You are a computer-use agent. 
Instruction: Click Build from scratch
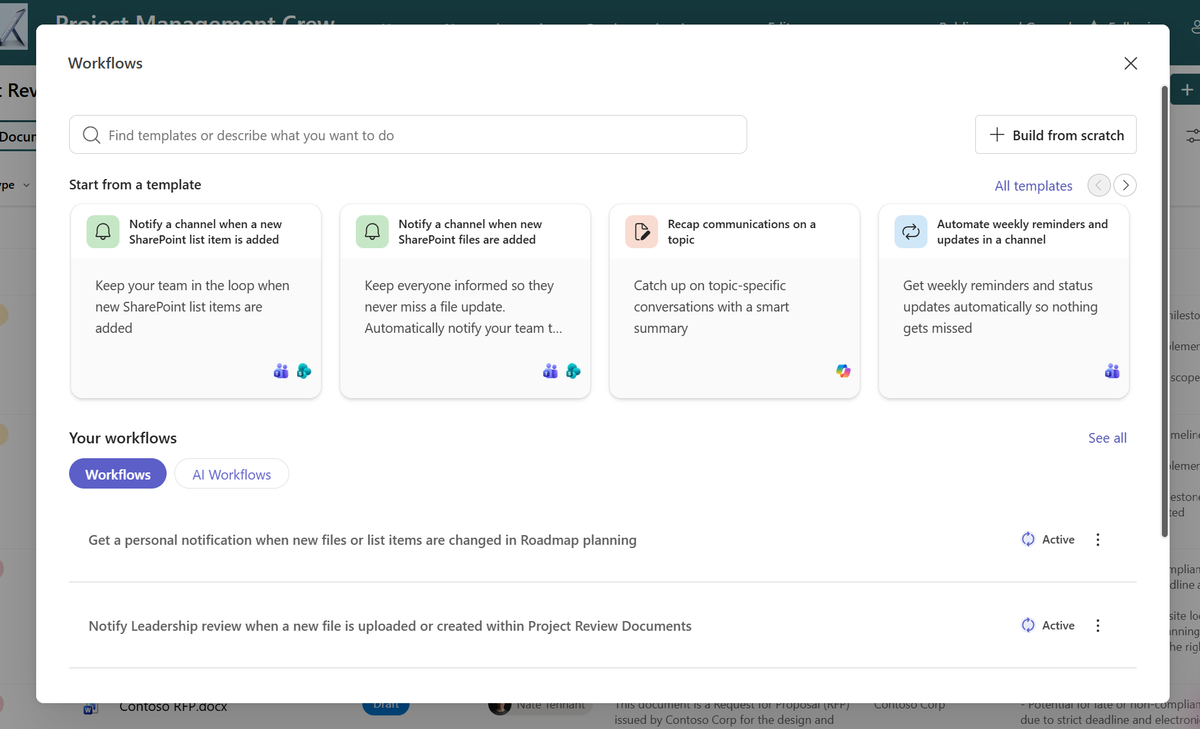point(1055,134)
